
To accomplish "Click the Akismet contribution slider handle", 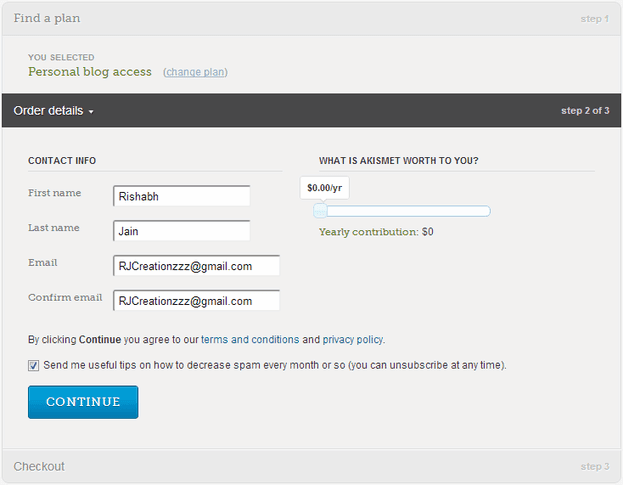I will tap(320, 211).
